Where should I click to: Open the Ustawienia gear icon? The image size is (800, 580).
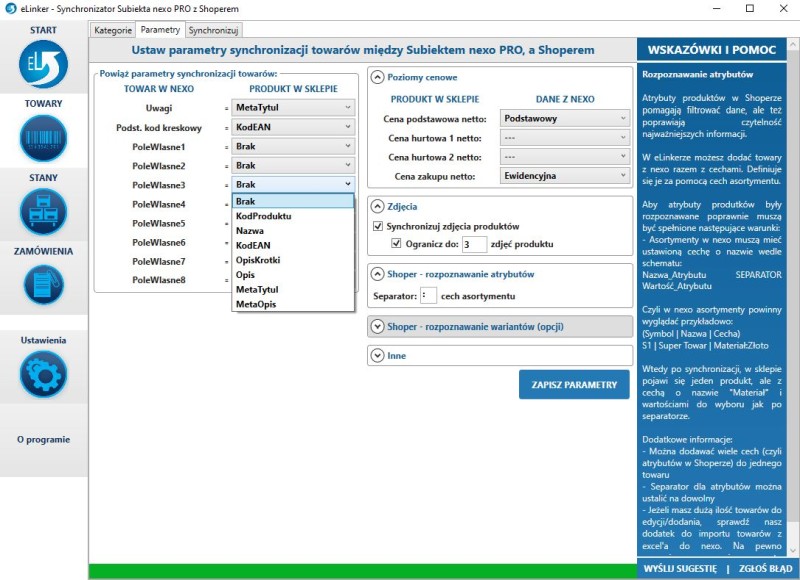(43, 374)
